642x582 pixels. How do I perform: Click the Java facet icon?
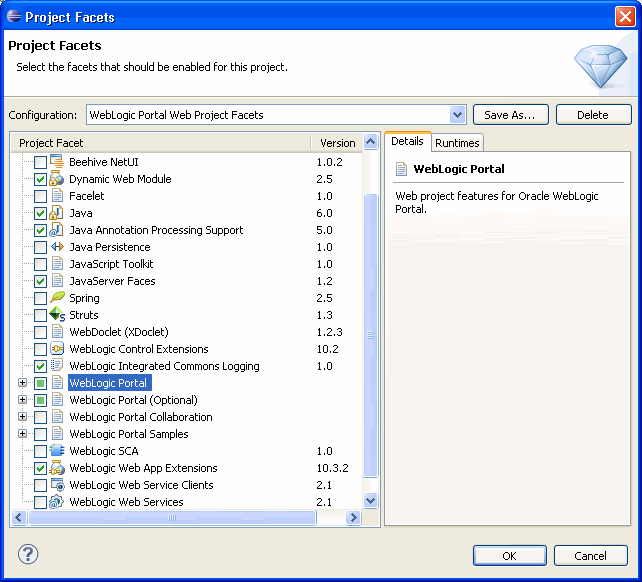click(57, 213)
